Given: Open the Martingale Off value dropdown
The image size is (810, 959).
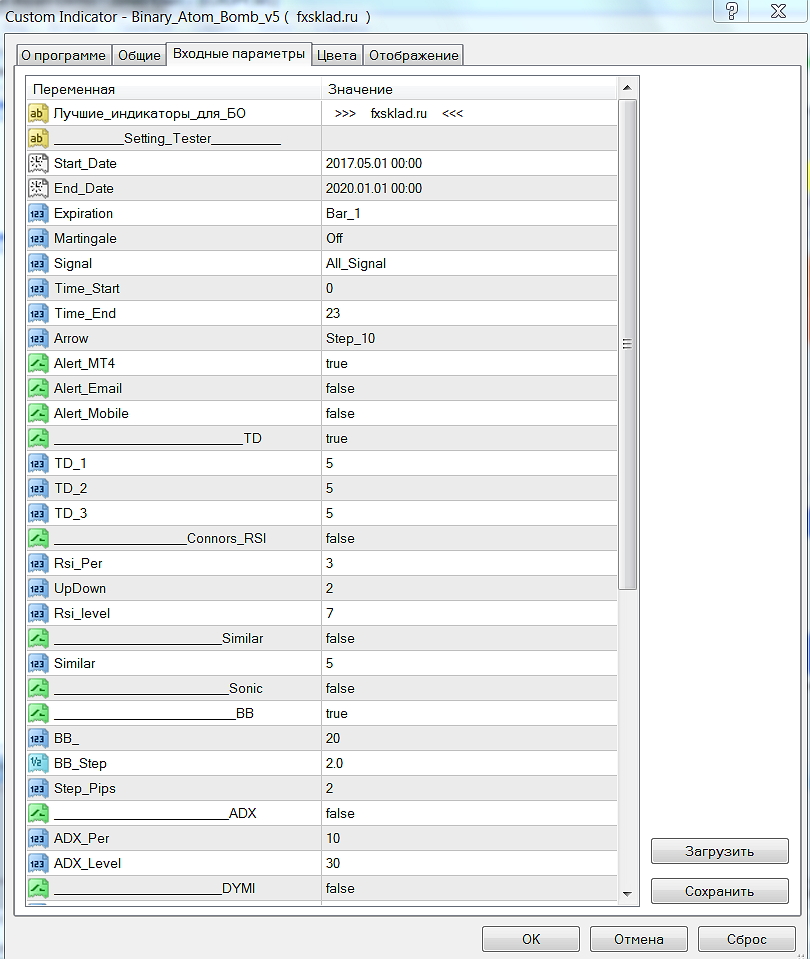Looking at the screenshot, I should coord(469,239).
